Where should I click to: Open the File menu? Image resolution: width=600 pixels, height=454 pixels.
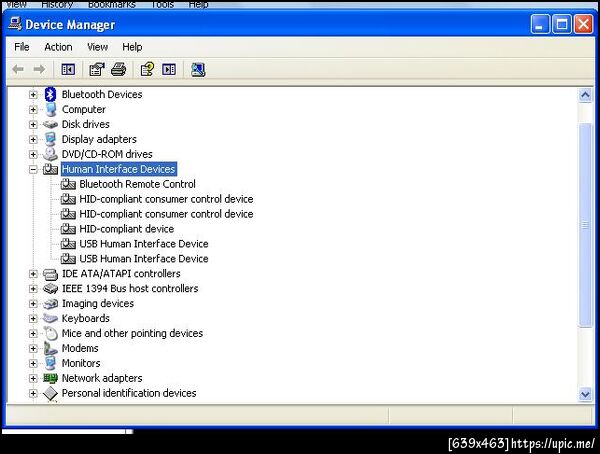click(21, 47)
